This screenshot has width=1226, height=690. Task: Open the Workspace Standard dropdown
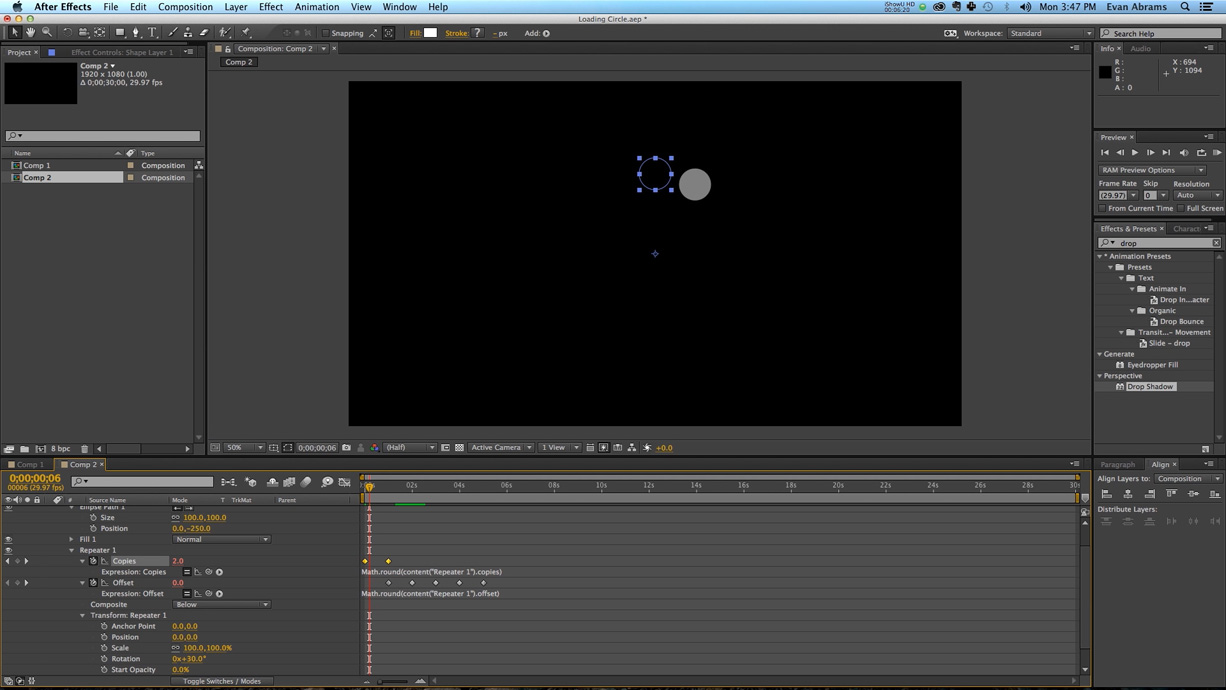pos(1050,33)
